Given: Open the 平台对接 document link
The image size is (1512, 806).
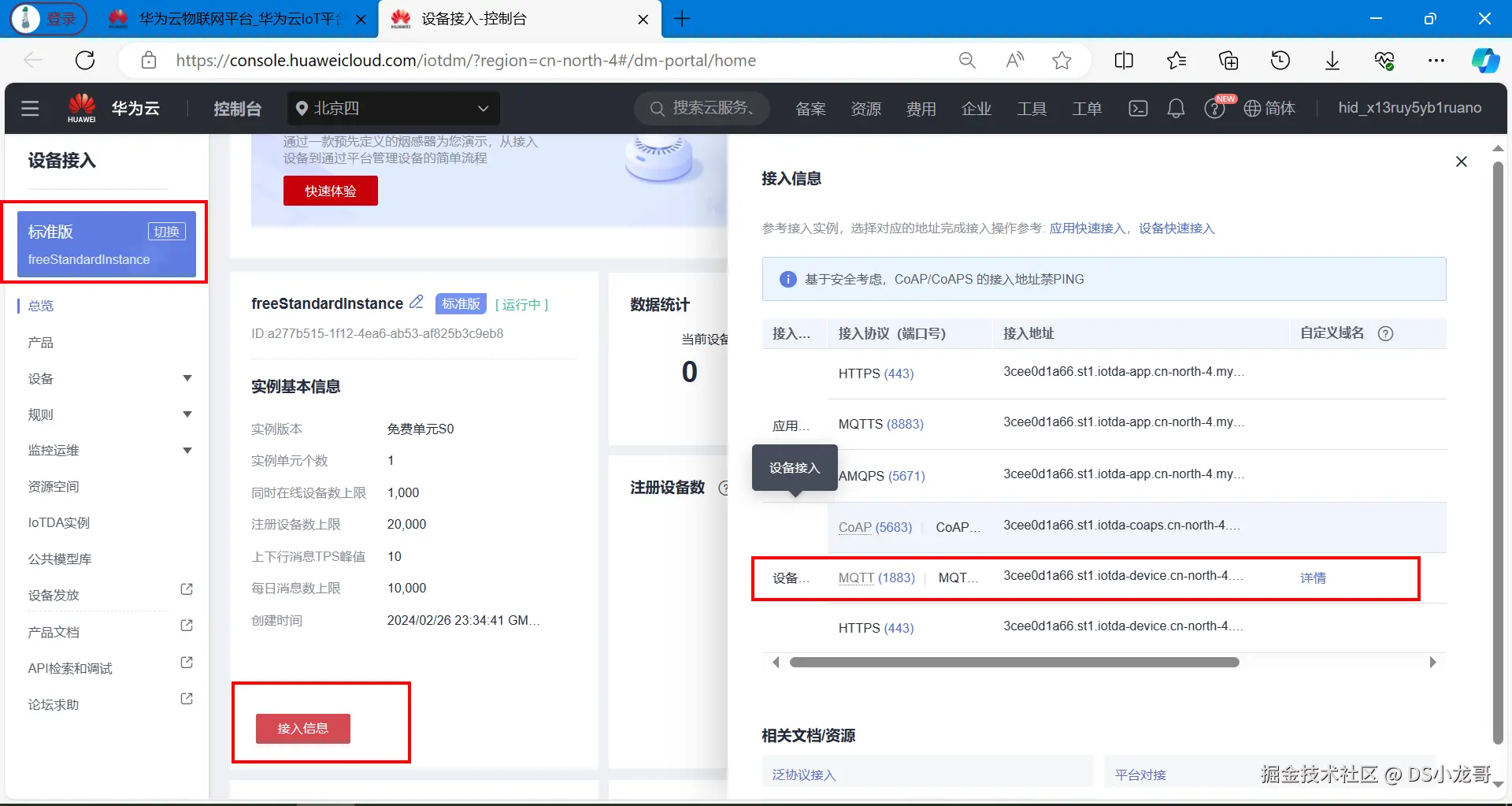Looking at the screenshot, I should (1140, 775).
